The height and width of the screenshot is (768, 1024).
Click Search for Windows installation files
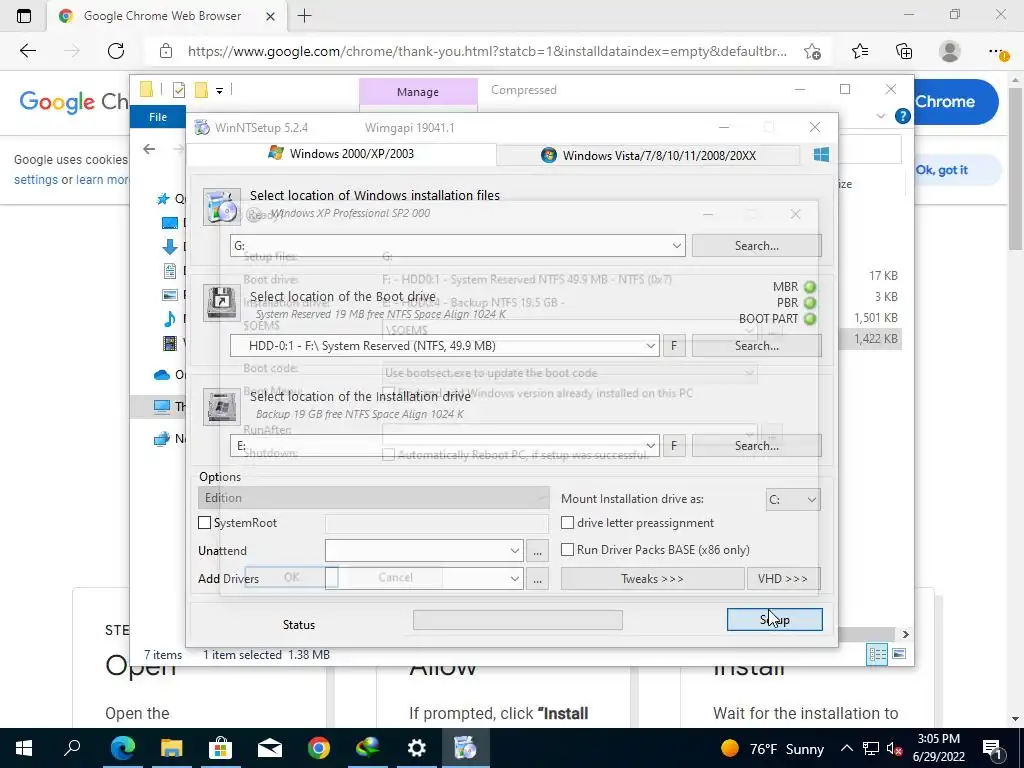coord(756,246)
